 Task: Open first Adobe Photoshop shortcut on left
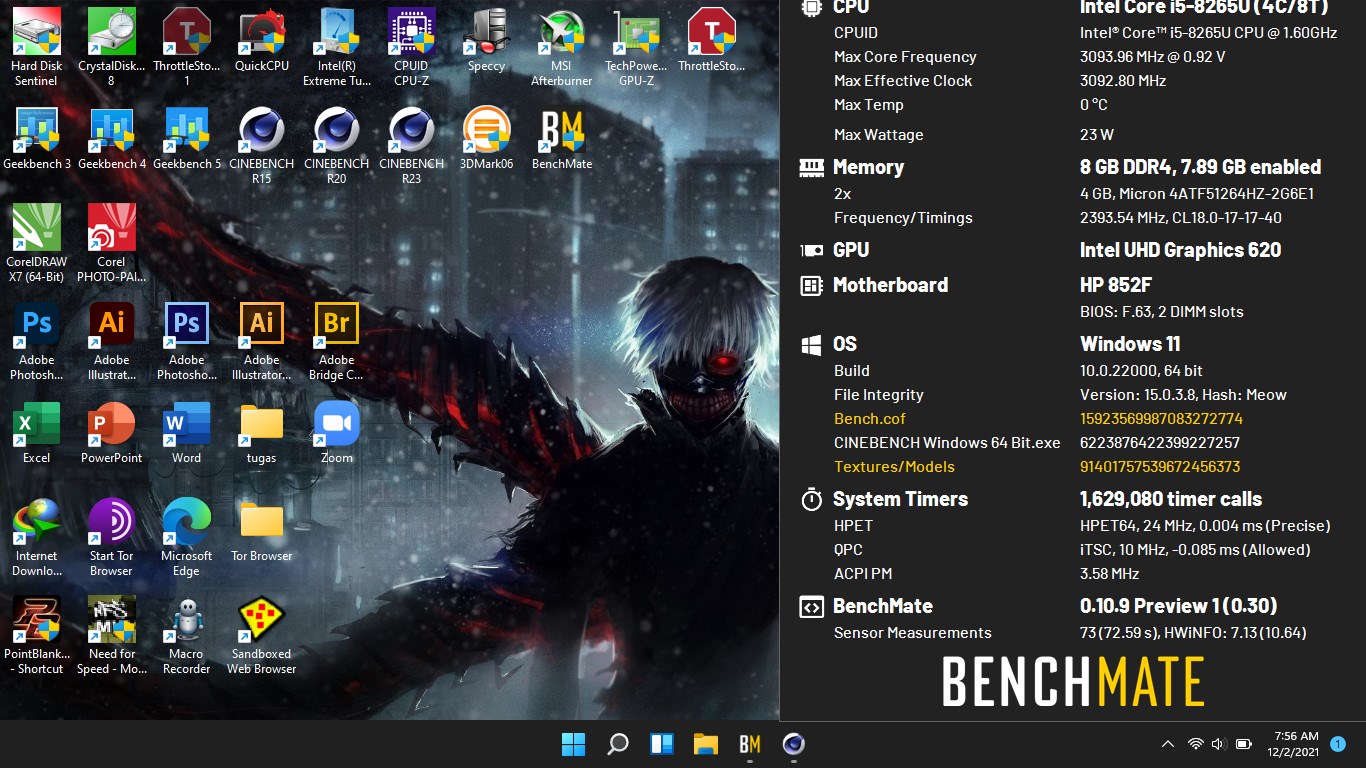(37, 341)
